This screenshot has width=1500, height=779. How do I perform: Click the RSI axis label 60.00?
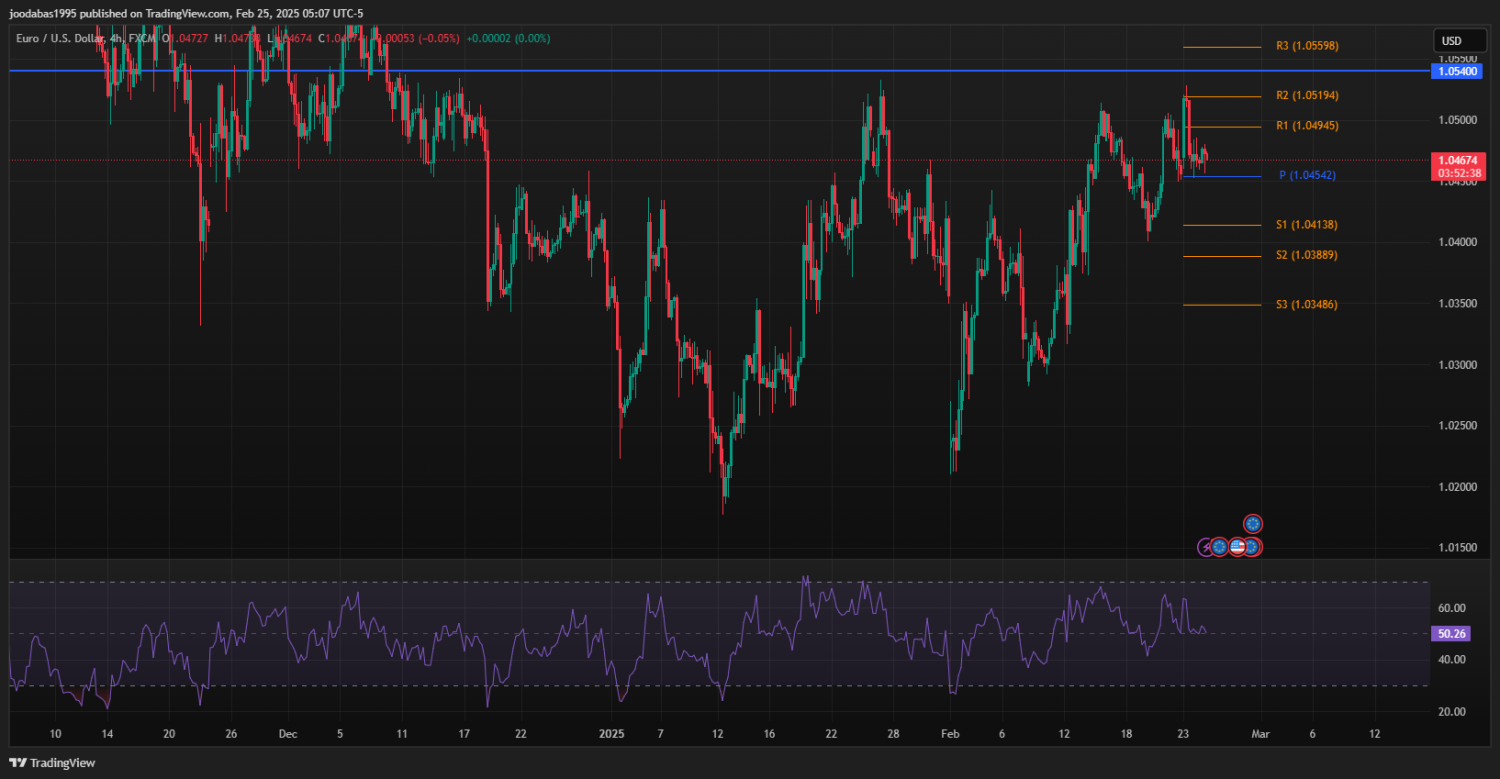1452,608
